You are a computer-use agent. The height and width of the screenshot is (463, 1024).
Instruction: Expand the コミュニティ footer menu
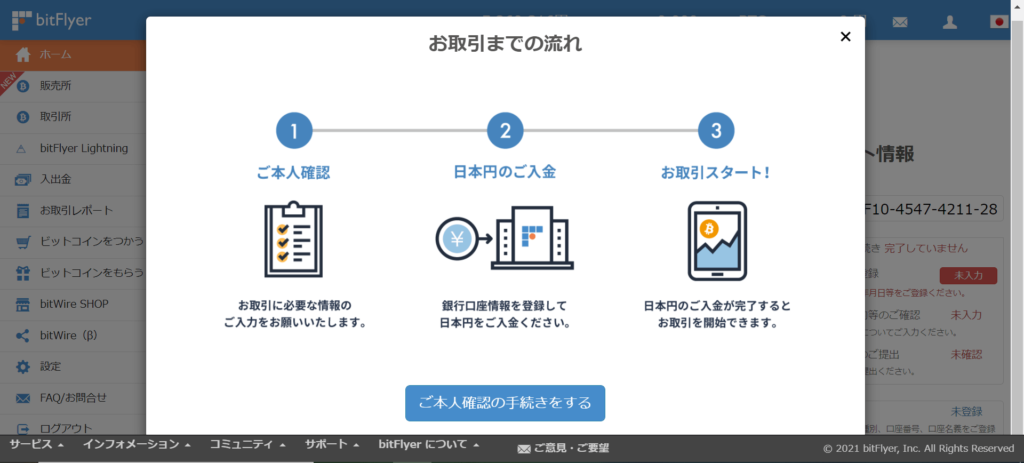pyautogui.click(x=248, y=445)
